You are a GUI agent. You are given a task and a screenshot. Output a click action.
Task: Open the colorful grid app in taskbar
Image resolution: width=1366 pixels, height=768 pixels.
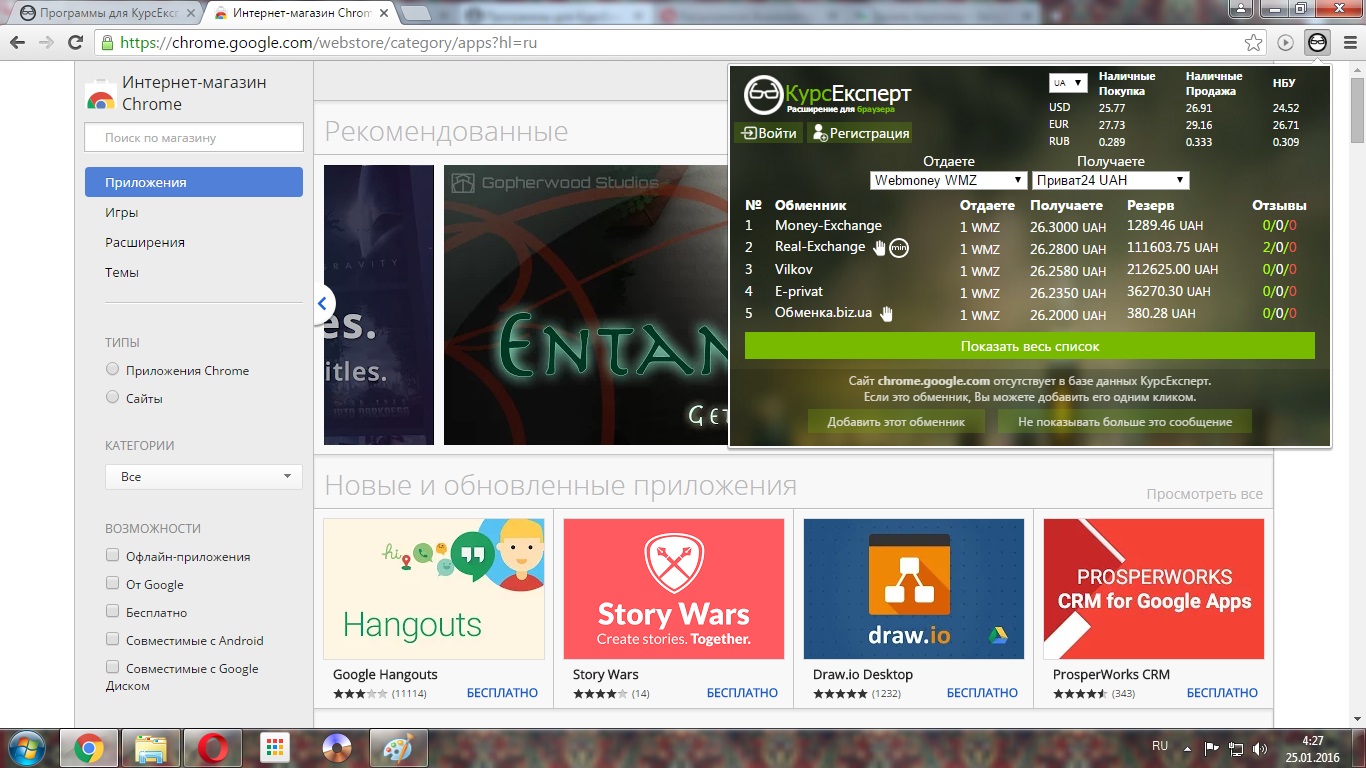tap(274, 748)
